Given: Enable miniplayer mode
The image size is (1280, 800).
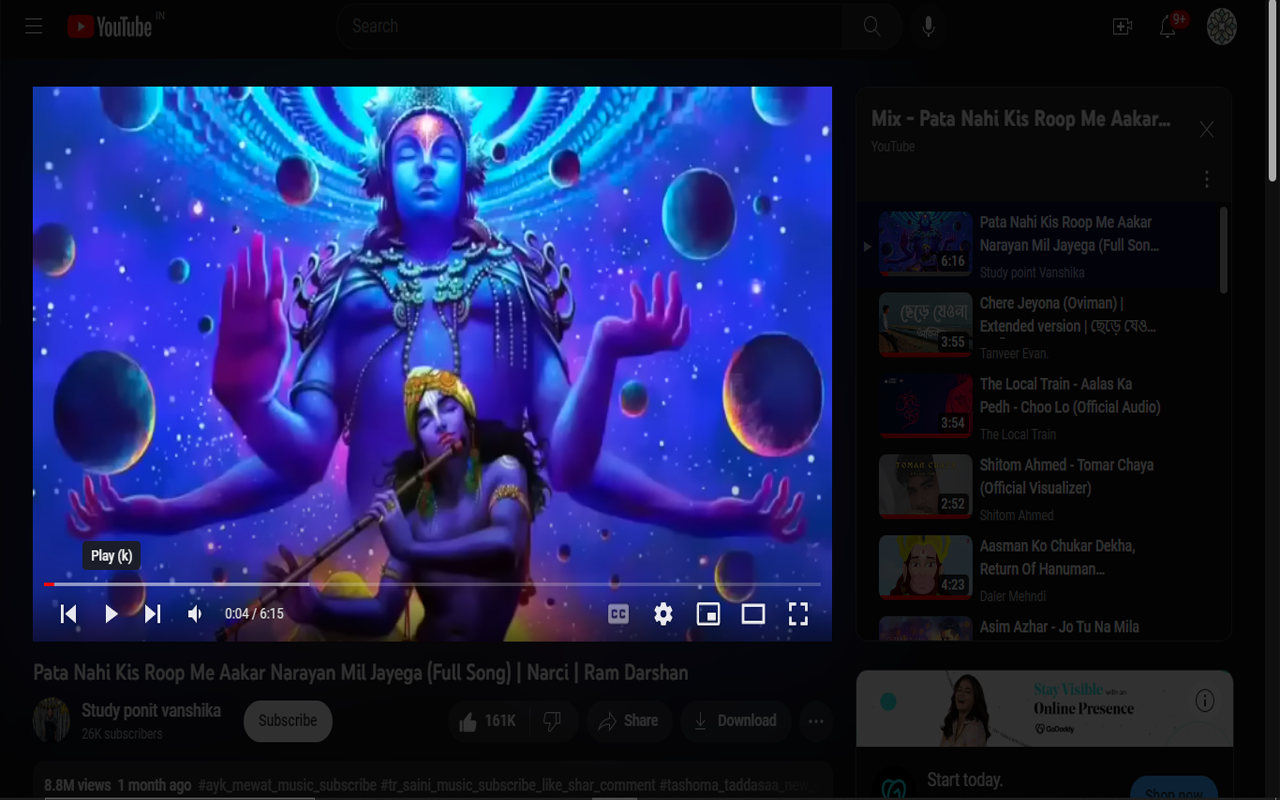Looking at the screenshot, I should pos(708,614).
